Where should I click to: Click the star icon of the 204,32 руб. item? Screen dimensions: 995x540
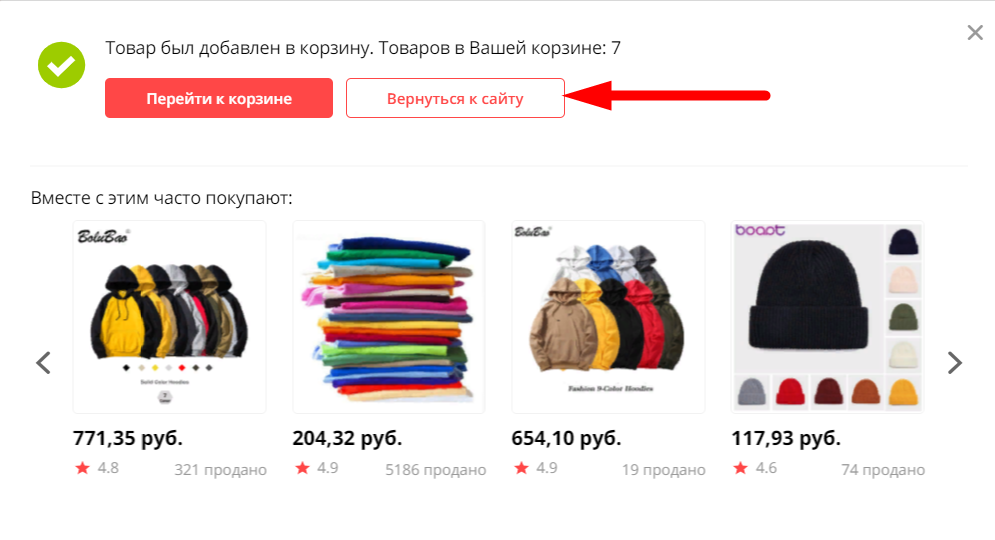coord(302,468)
